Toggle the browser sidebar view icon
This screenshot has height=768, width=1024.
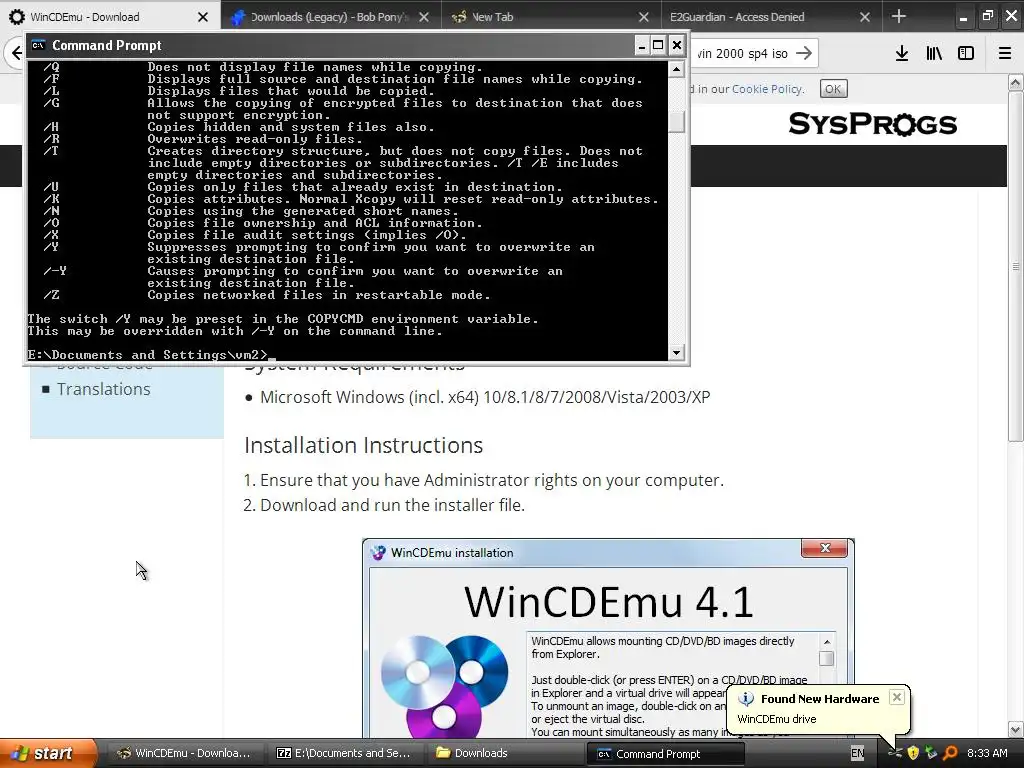click(966, 54)
